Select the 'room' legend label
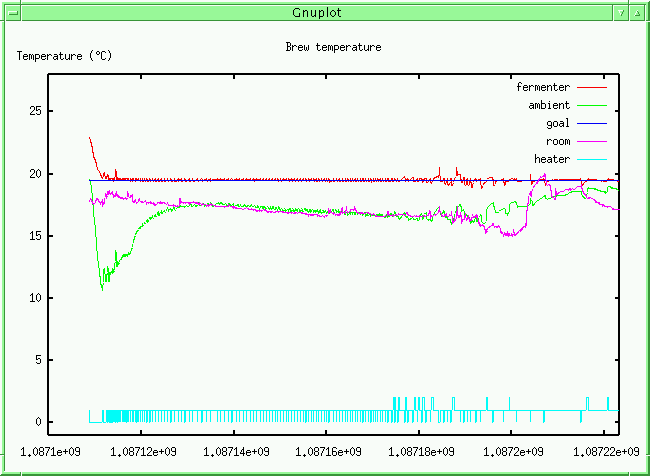Screen dimensions: 650x476 [x=558, y=142]
